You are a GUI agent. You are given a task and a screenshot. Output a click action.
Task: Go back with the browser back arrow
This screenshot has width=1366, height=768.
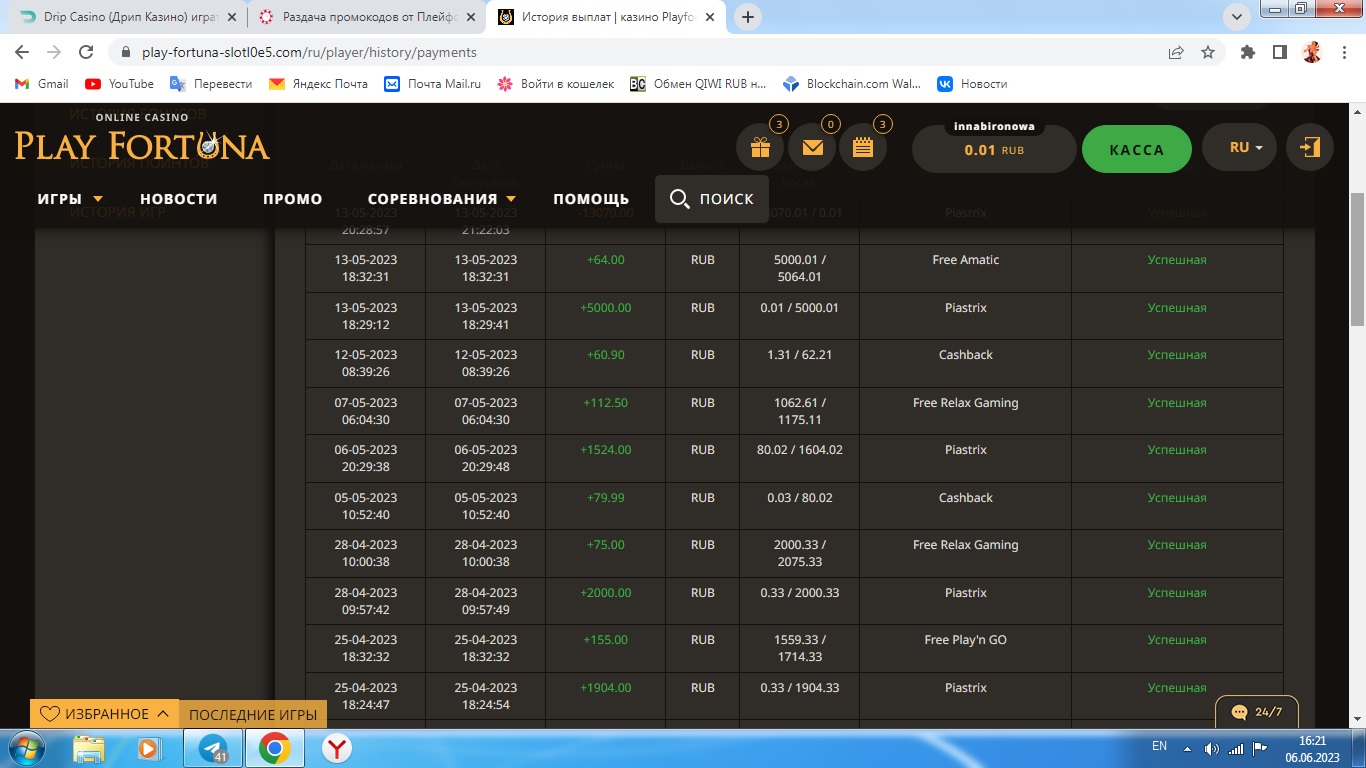(23, 52)
